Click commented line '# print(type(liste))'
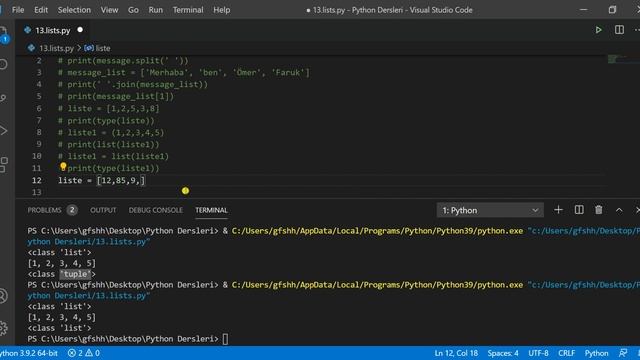 click(x=106, y=121)
